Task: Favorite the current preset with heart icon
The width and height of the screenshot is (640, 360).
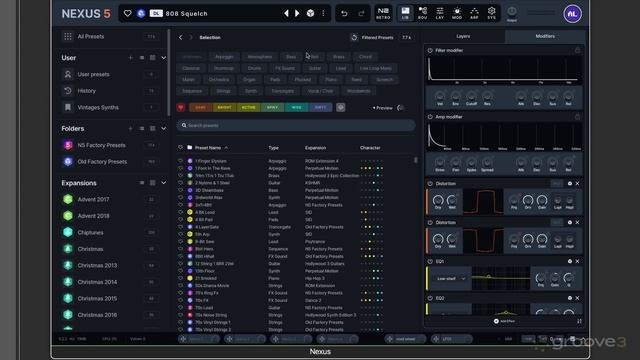Action: click(128, 13)
